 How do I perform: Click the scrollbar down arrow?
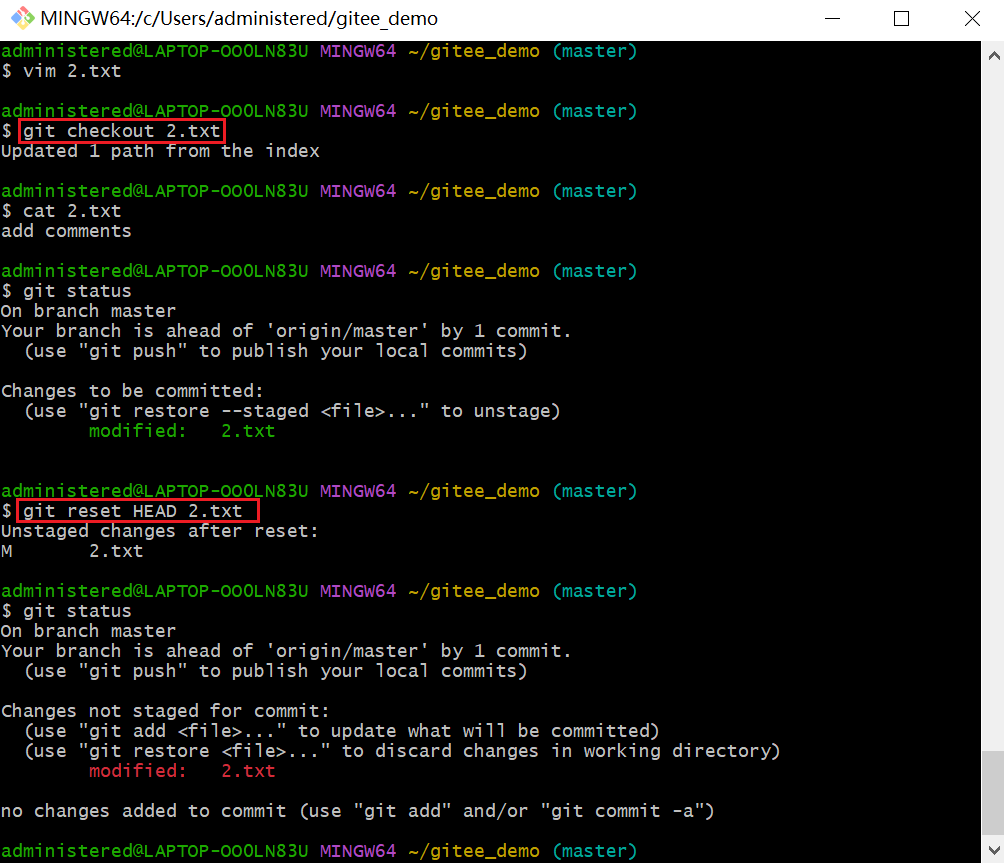click(x=994, y=850)
